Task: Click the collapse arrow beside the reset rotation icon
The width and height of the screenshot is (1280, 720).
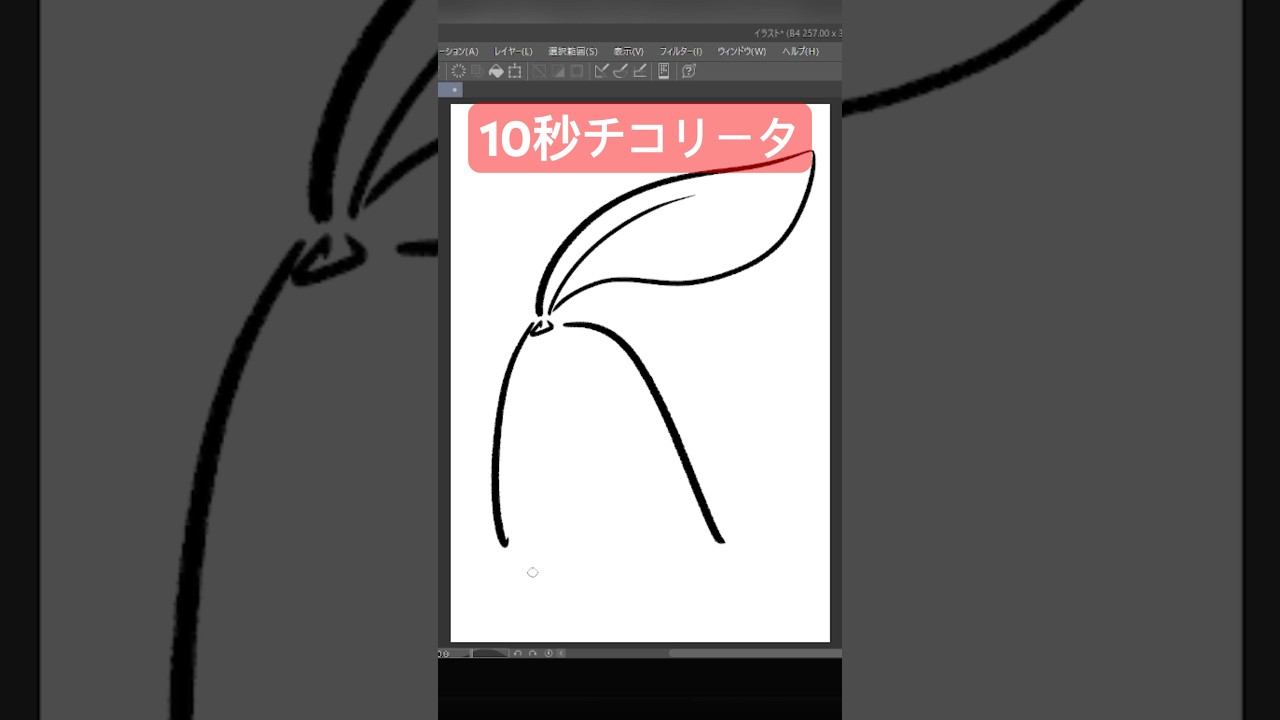Action: [561, 653]
